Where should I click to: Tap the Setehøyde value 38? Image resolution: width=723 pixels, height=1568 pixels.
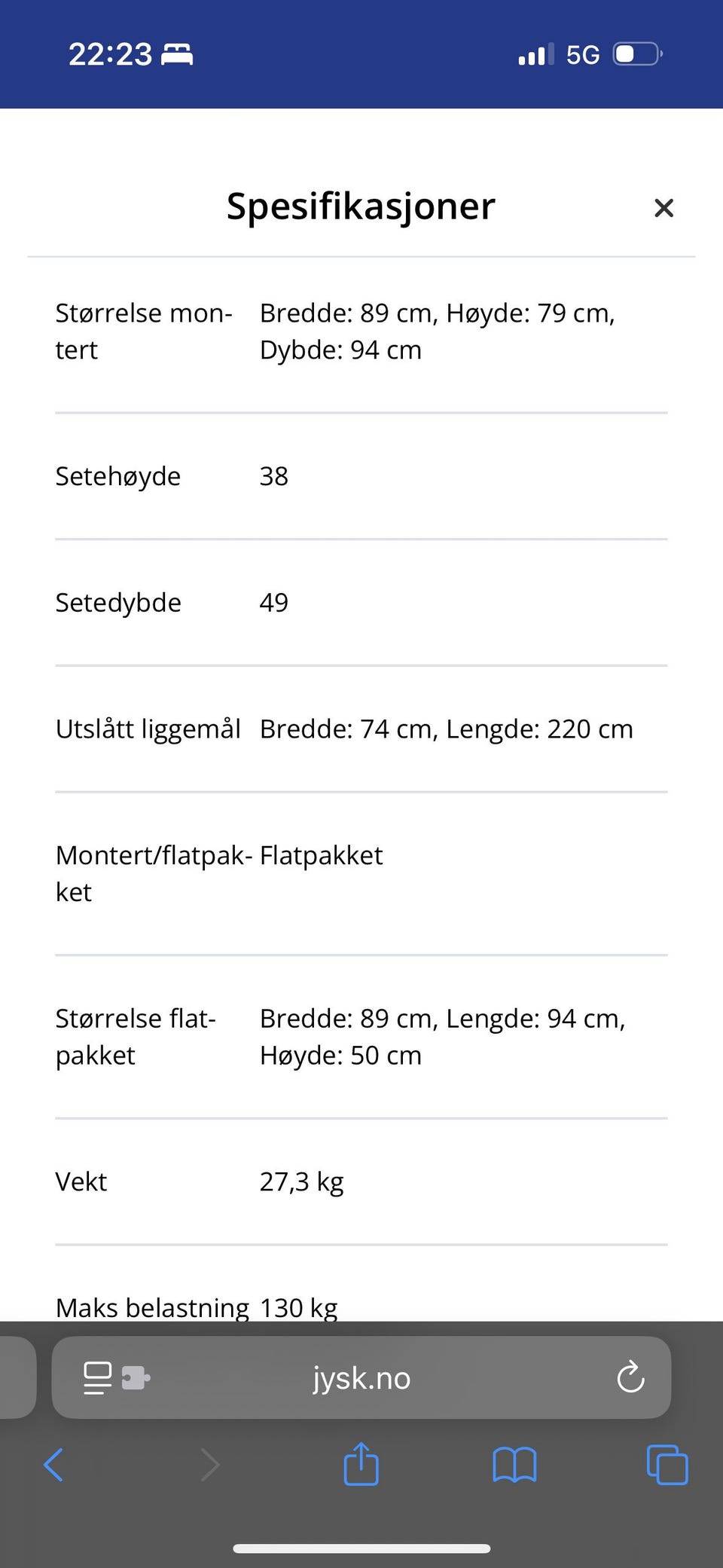click(274, 475)
